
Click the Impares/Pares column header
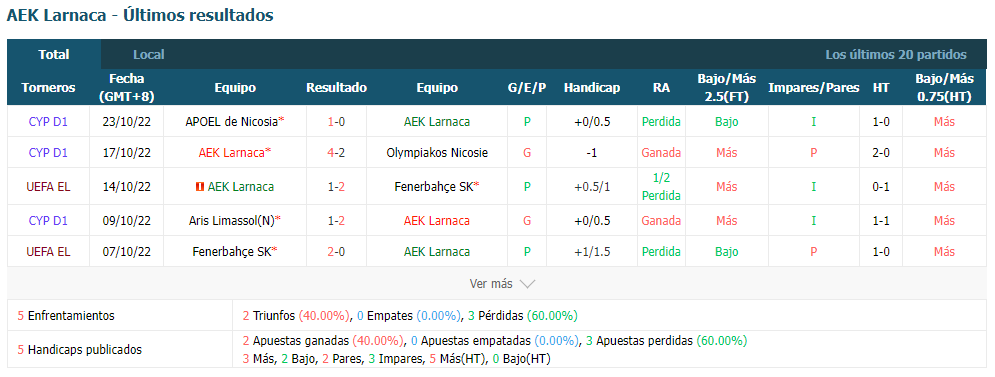tap(814, 88)
